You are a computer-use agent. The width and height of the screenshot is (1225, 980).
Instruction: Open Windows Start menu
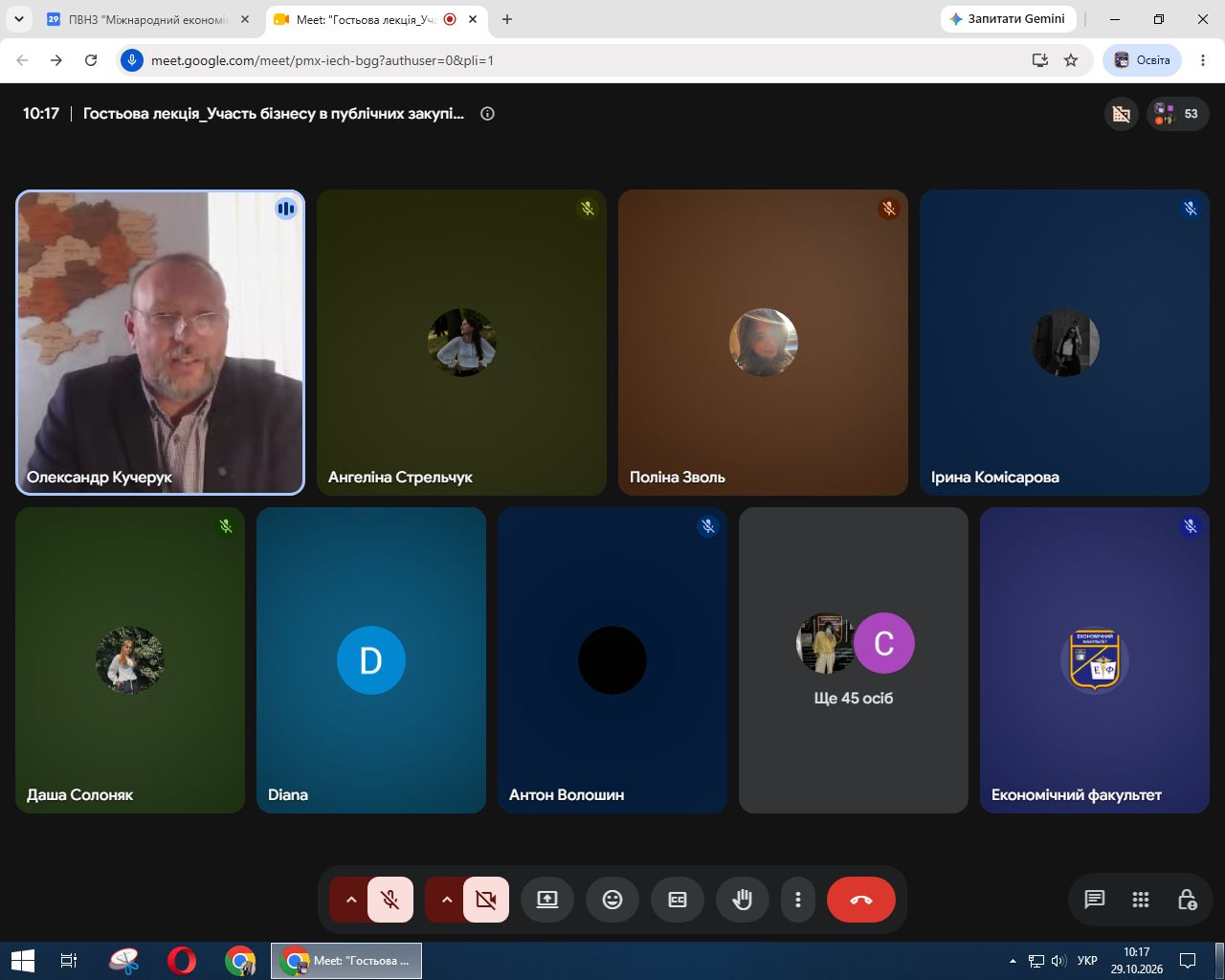[x=22, y=961]
